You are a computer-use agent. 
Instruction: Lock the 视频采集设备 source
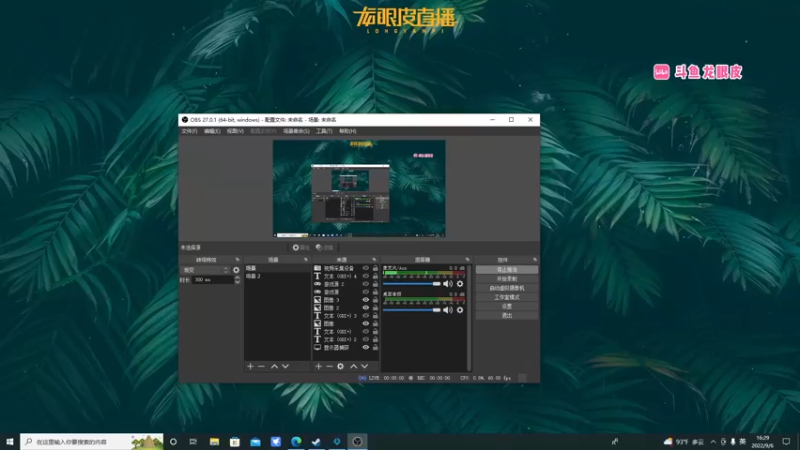click(x=375, y=268)
